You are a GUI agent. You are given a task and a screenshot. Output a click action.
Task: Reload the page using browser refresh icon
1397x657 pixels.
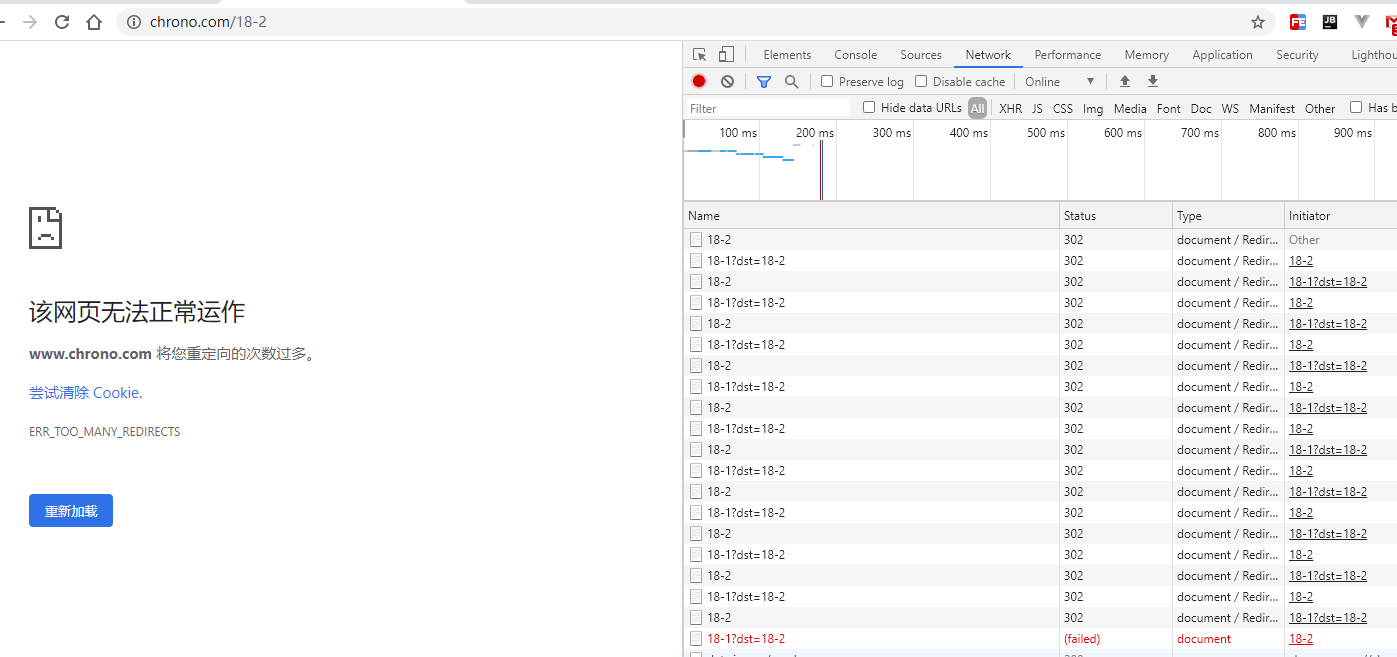tap(62, 22)
